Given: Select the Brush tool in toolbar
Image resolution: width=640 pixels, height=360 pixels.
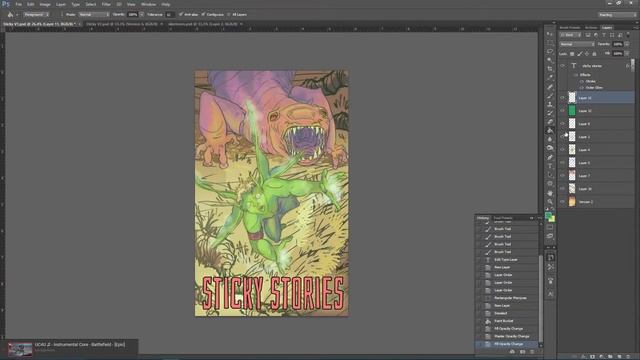Looking at the screenshot, I should (550, 96).
